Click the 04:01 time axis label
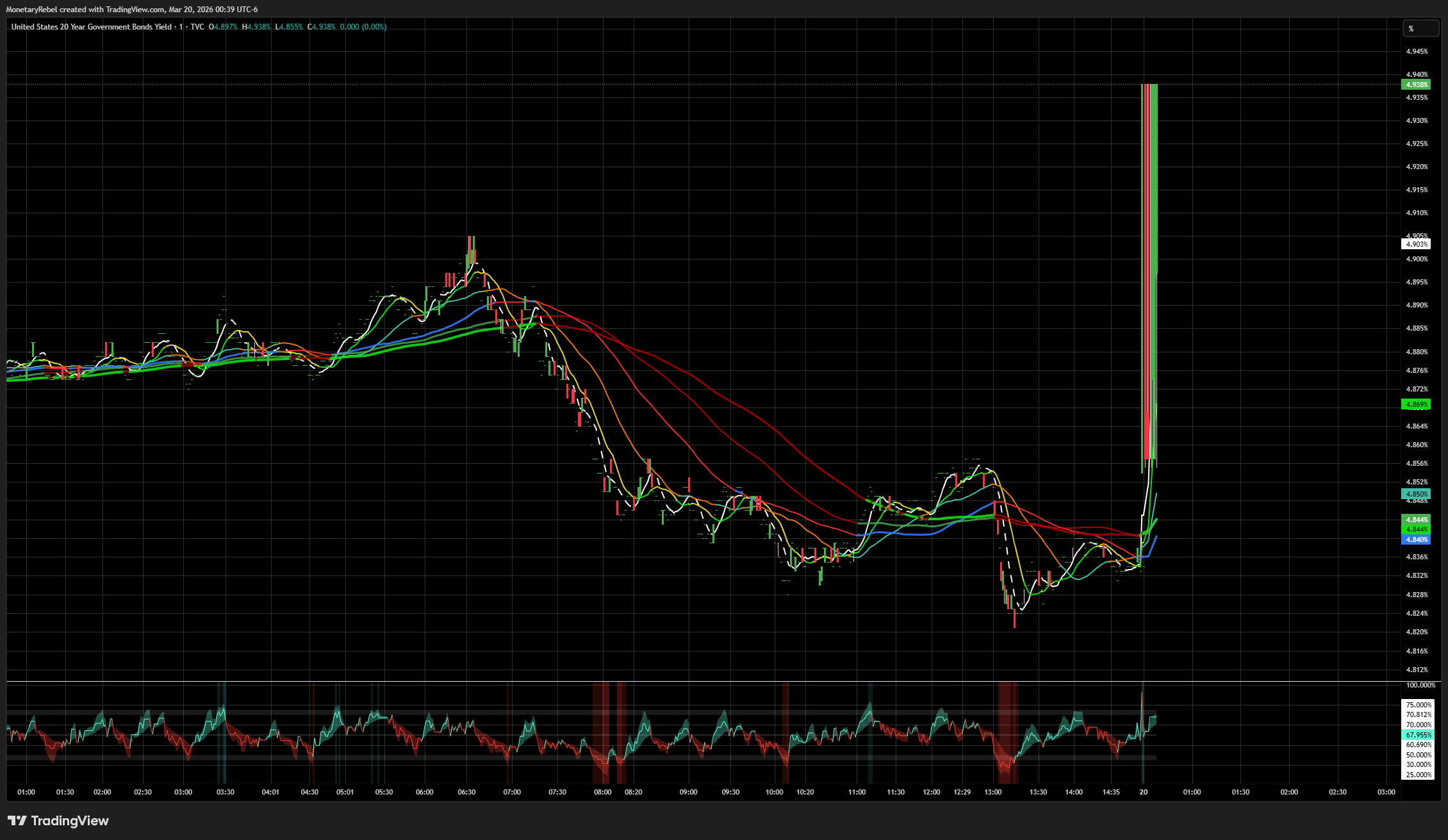The image size is (1448, 840). tap(270, 792)
